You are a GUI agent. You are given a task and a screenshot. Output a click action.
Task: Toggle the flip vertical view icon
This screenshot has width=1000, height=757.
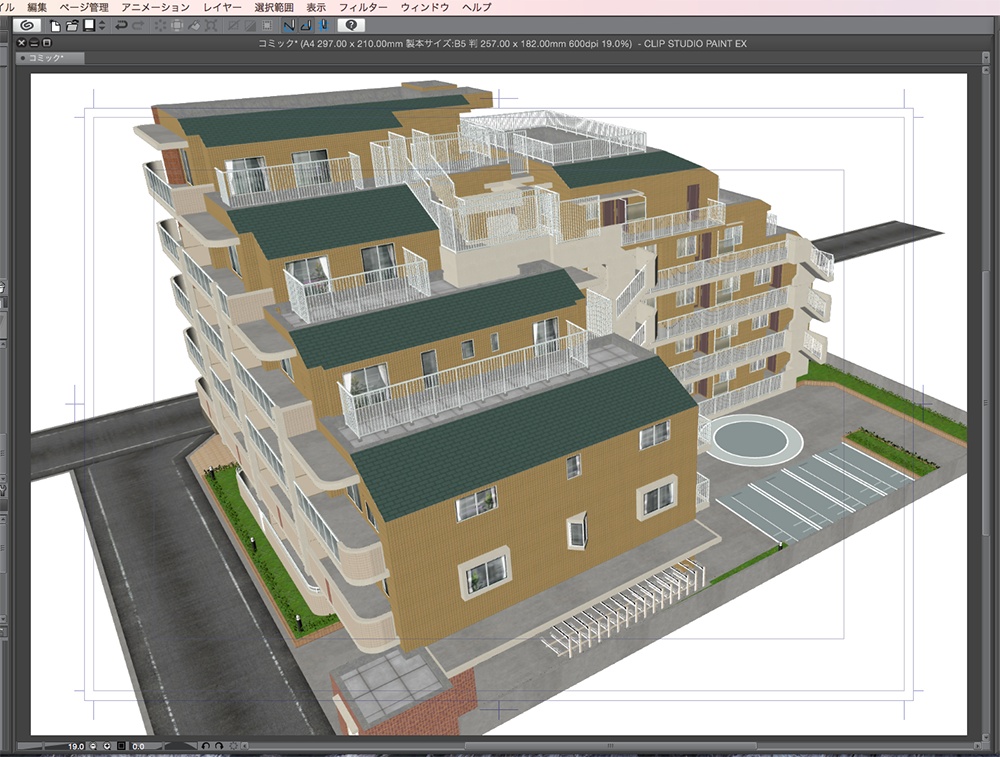[306, 26]
